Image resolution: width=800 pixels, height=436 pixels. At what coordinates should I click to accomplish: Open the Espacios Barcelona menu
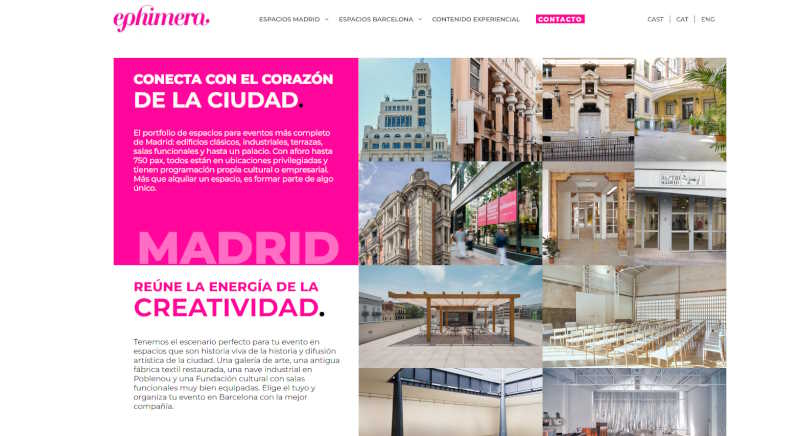pyautogui.click(x=375, y=19)
